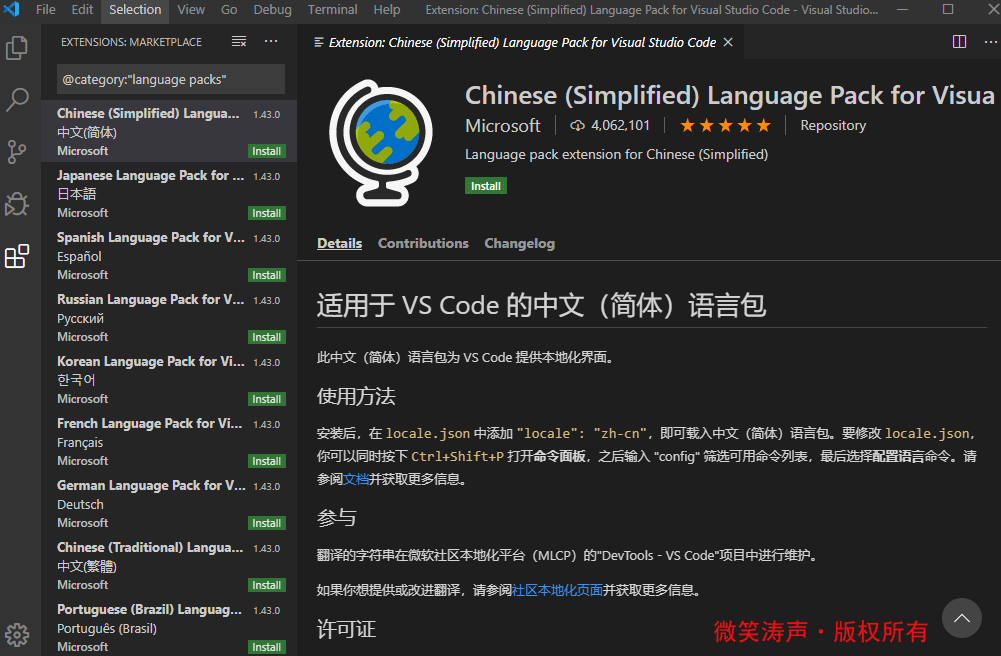
Task: Click the EXTENSIONS: MARKETPLACE header
Action: pos(131,42)
